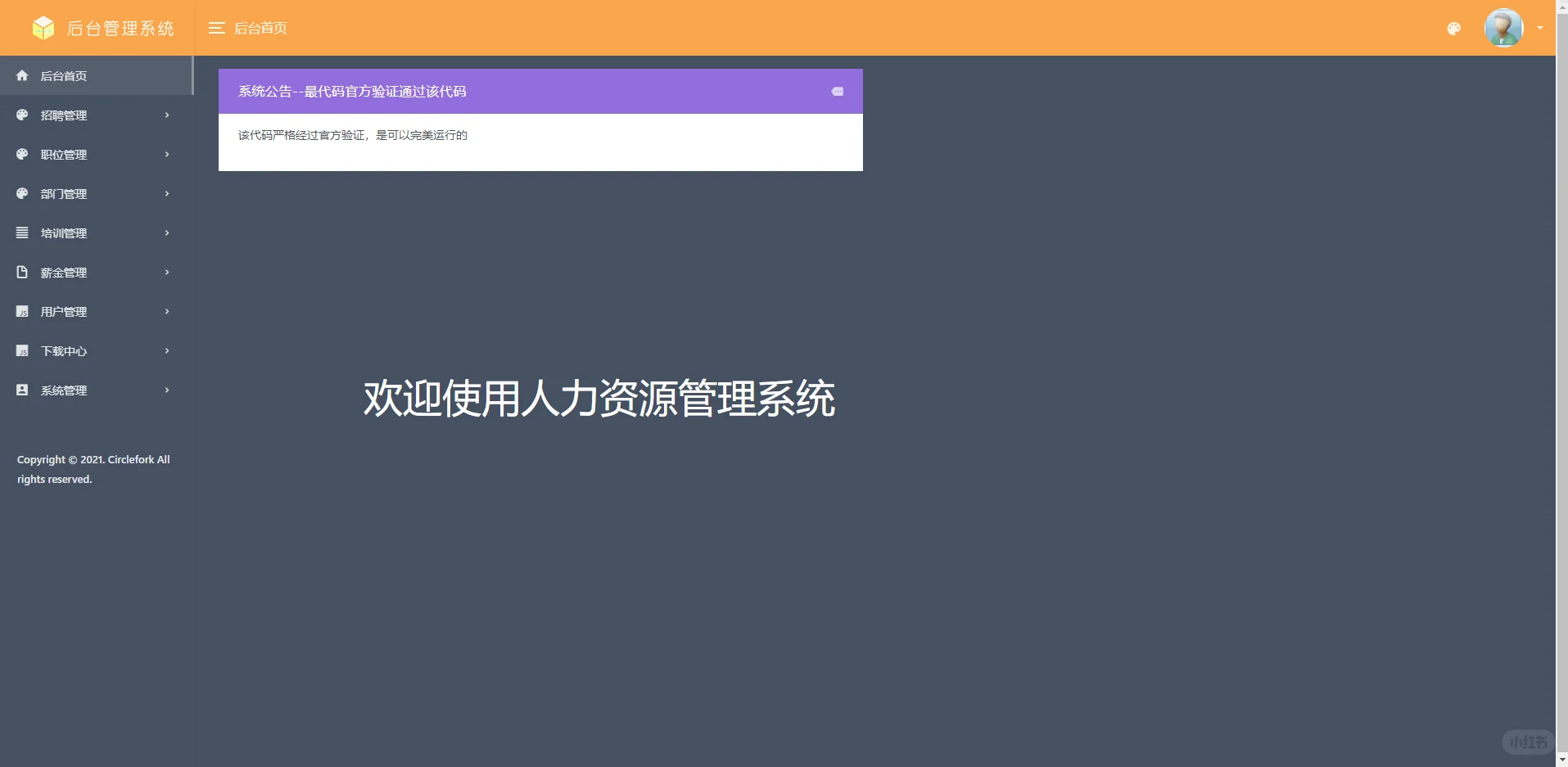Open the 职位管理 menu item

[94, 154]
